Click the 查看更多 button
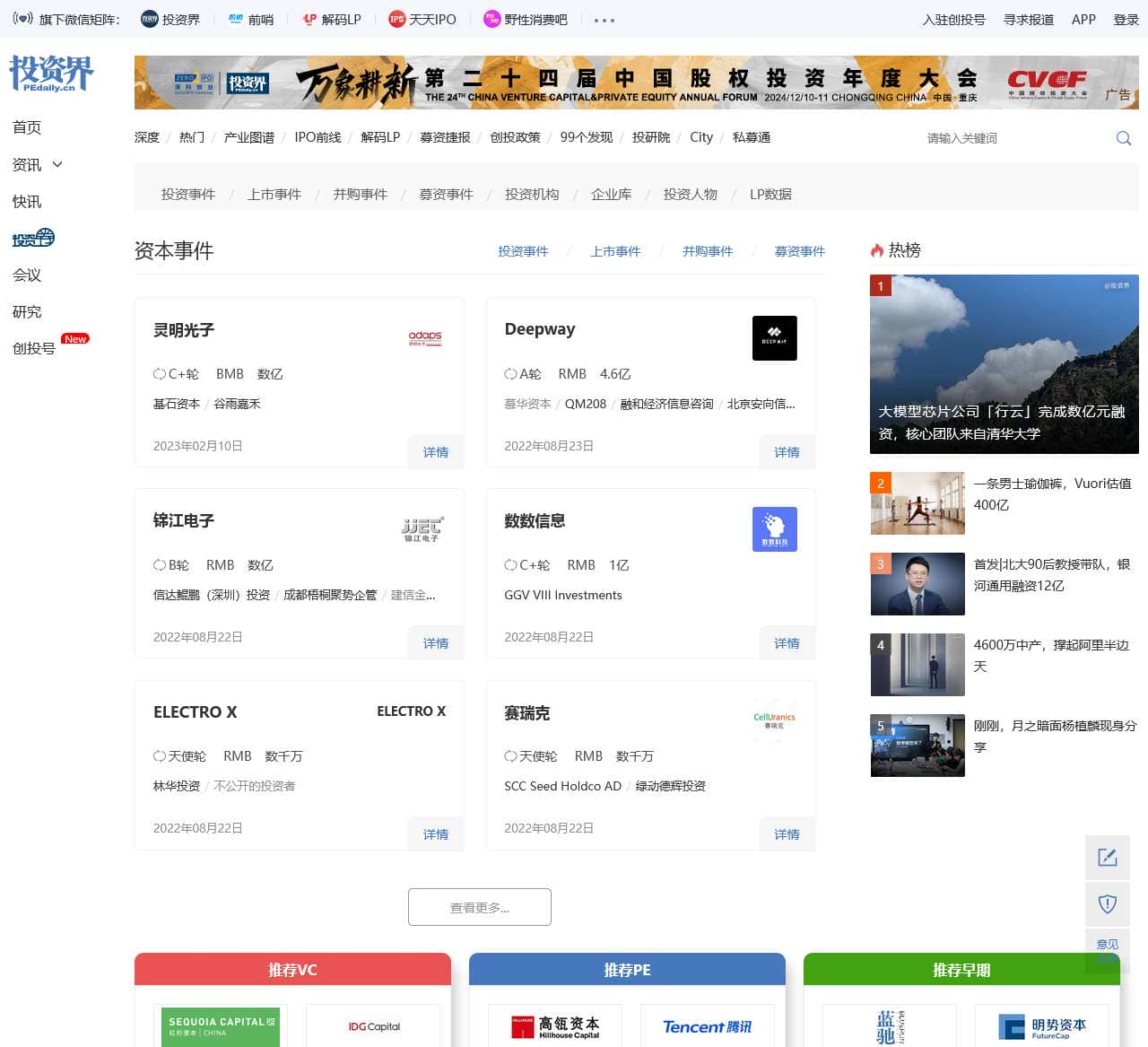This screenshot has height=1047, width=1148. (480, 907)
